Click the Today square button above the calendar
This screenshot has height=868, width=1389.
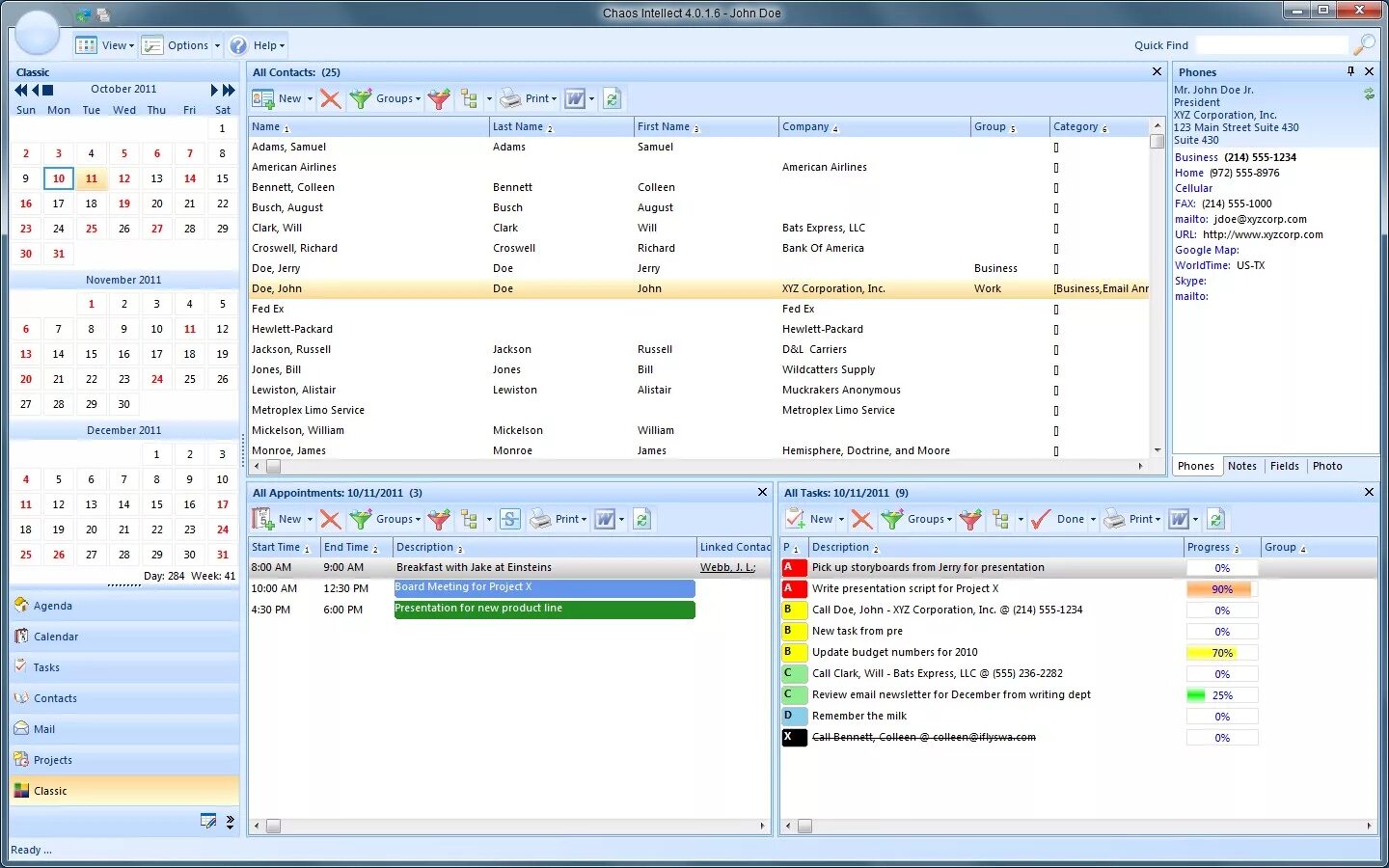click(x=48, y=90)
